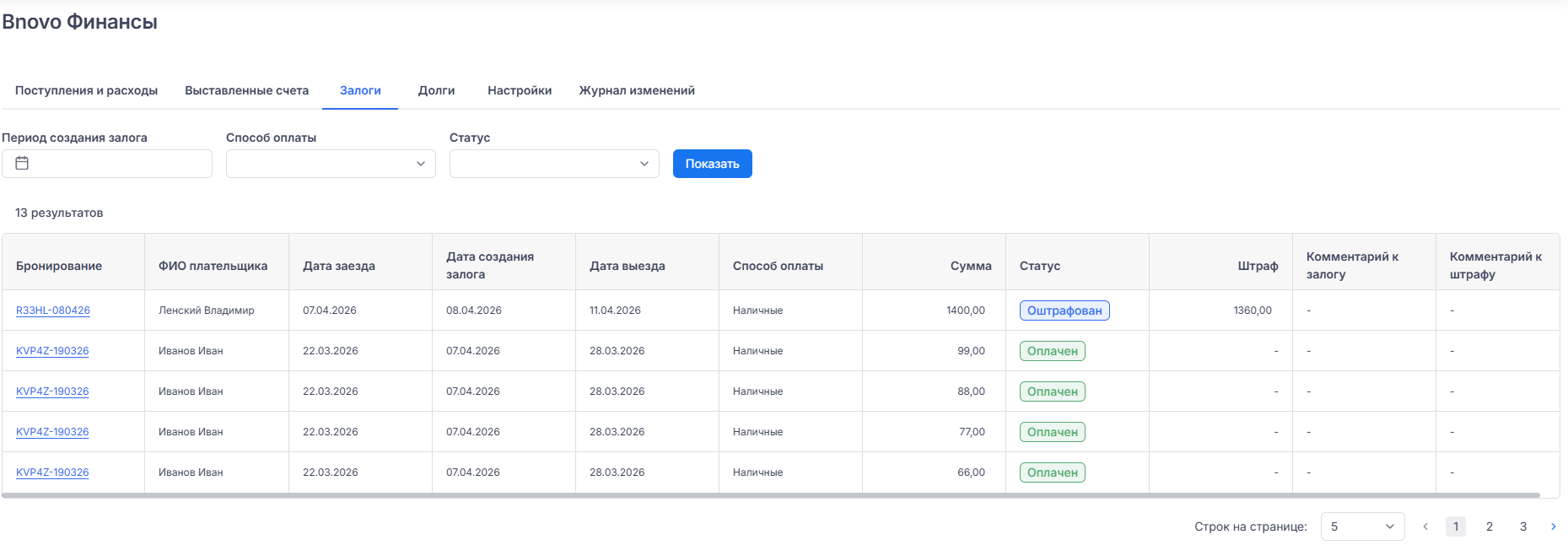Viewport: 1568px width, 556px height.
Task: Open the Способ оплаты filter dropdown
Action: (331, 164)
